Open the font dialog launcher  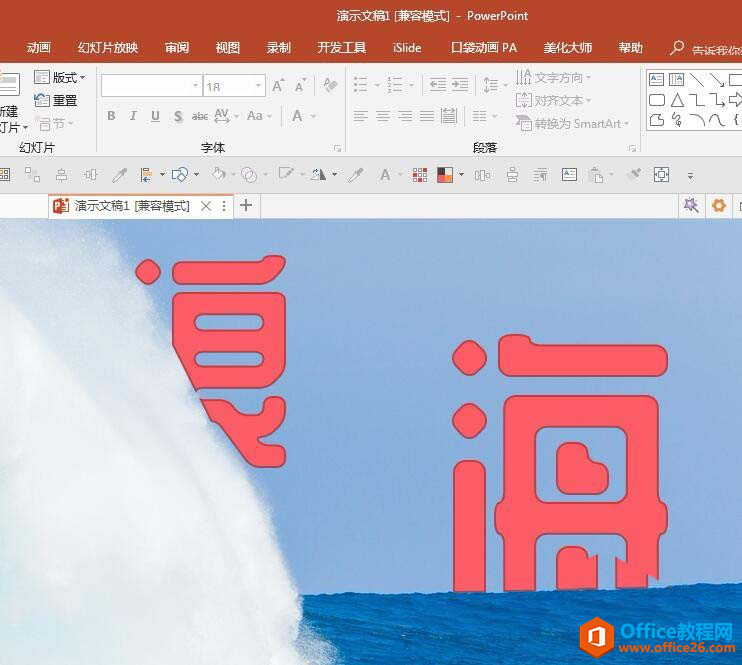coord(337,149)
